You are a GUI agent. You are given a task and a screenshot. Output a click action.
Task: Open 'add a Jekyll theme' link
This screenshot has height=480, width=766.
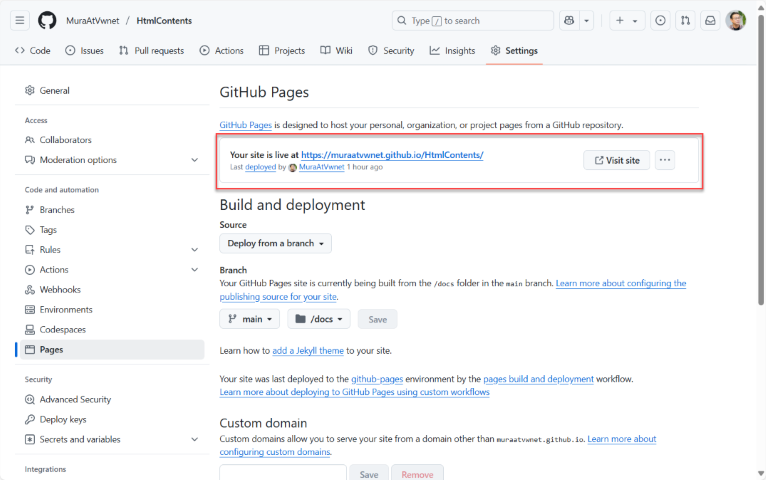308,351
